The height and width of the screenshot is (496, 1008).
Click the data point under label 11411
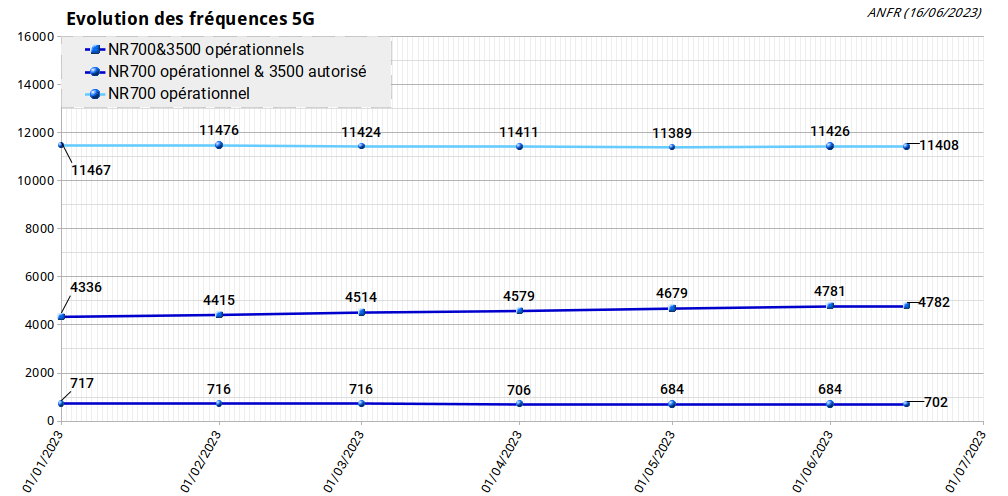pos(519,146)
